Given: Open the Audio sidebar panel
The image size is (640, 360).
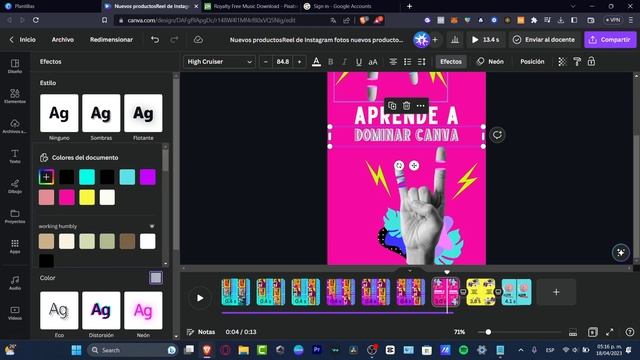Looking at the screenshot, I should pos(15,282).
